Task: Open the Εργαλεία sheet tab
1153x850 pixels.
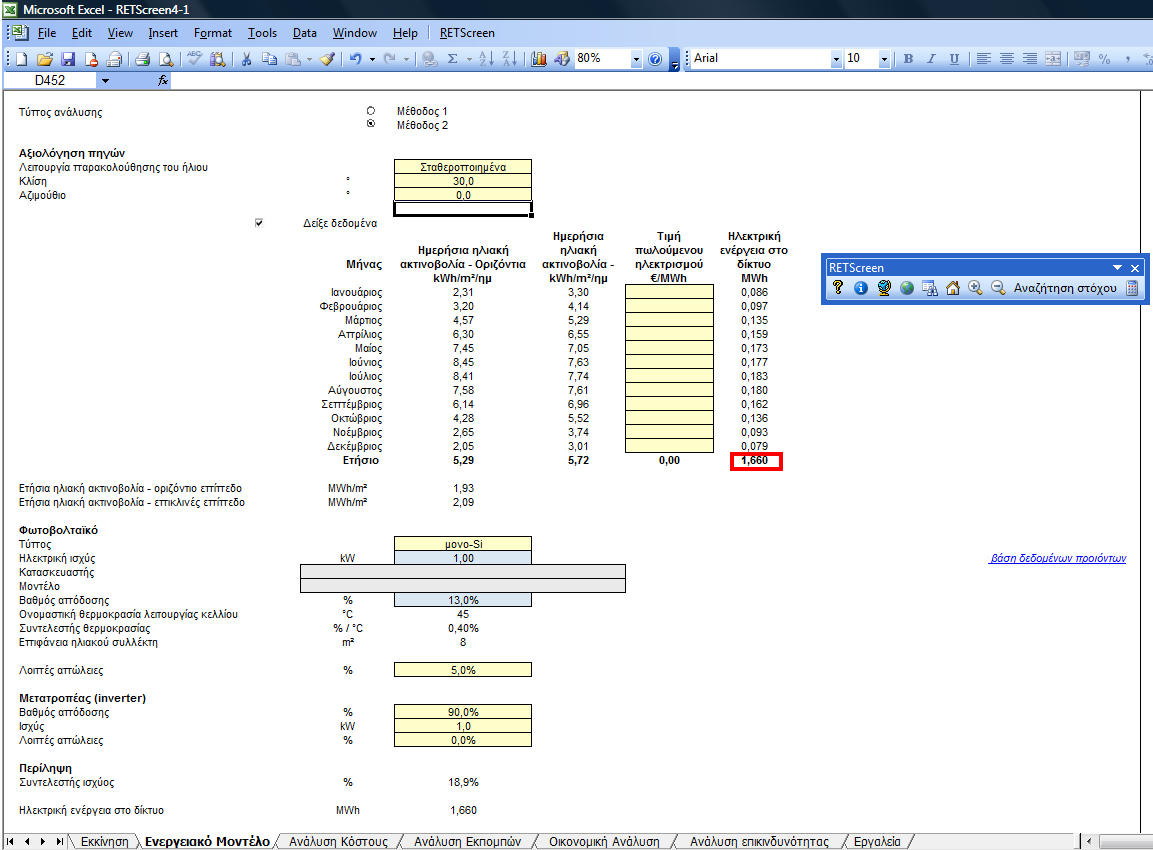Action: pyautogui.click(x=877, y=841)
